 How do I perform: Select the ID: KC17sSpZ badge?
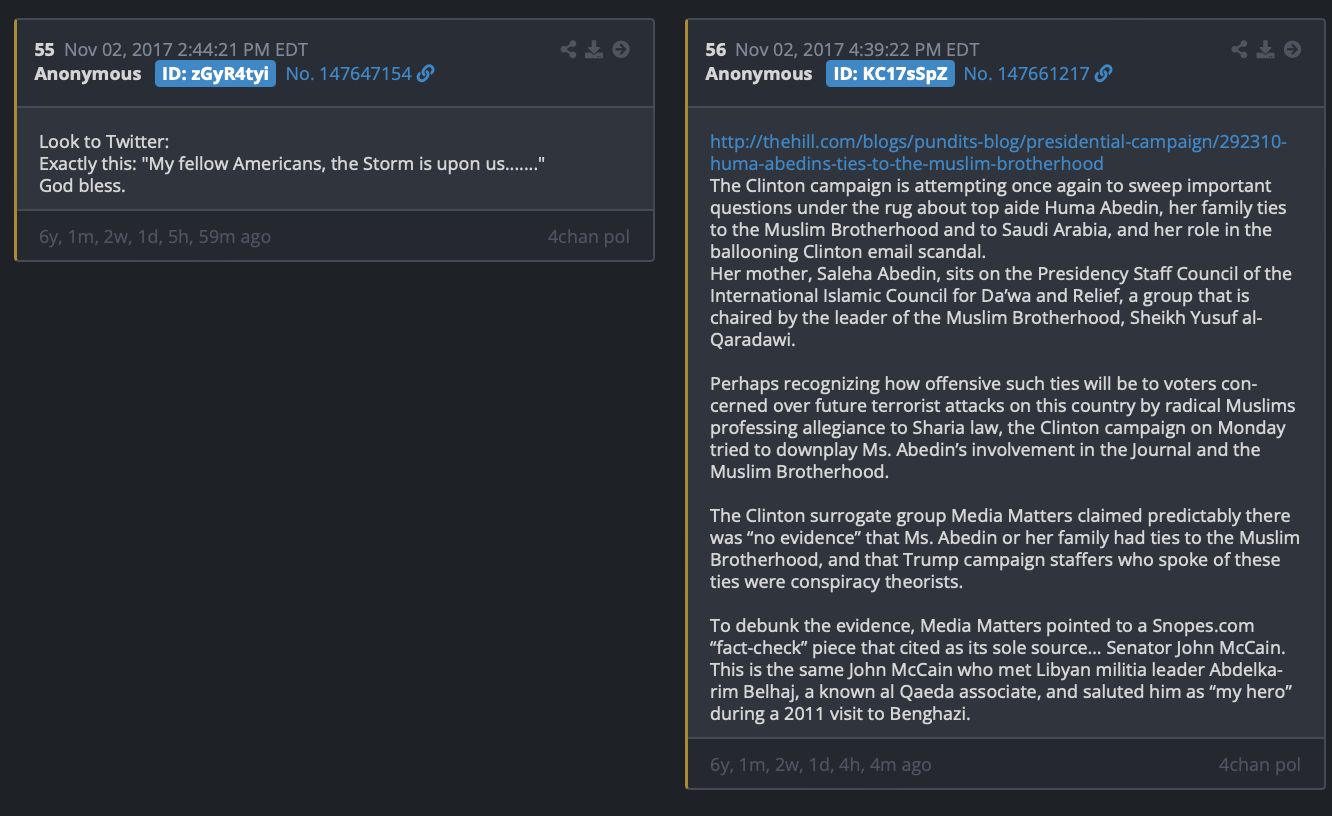890,74
